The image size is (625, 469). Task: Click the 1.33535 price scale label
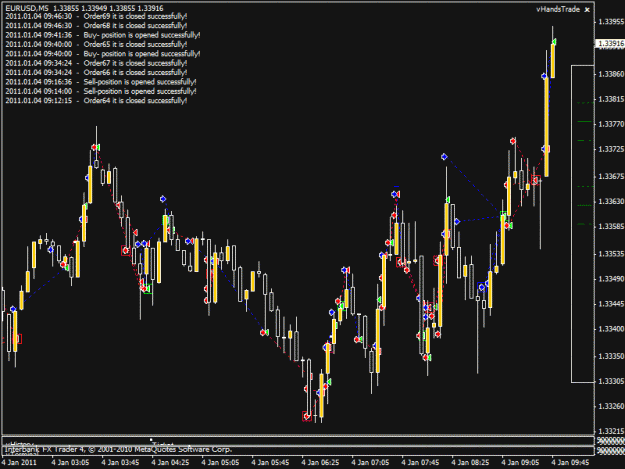click(611, 254)
